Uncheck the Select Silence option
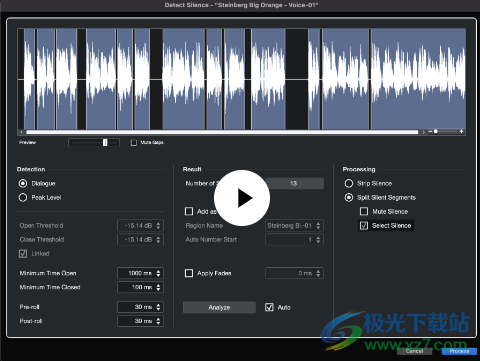The height and width of the screenshot is (361, 480). point(364,226)
